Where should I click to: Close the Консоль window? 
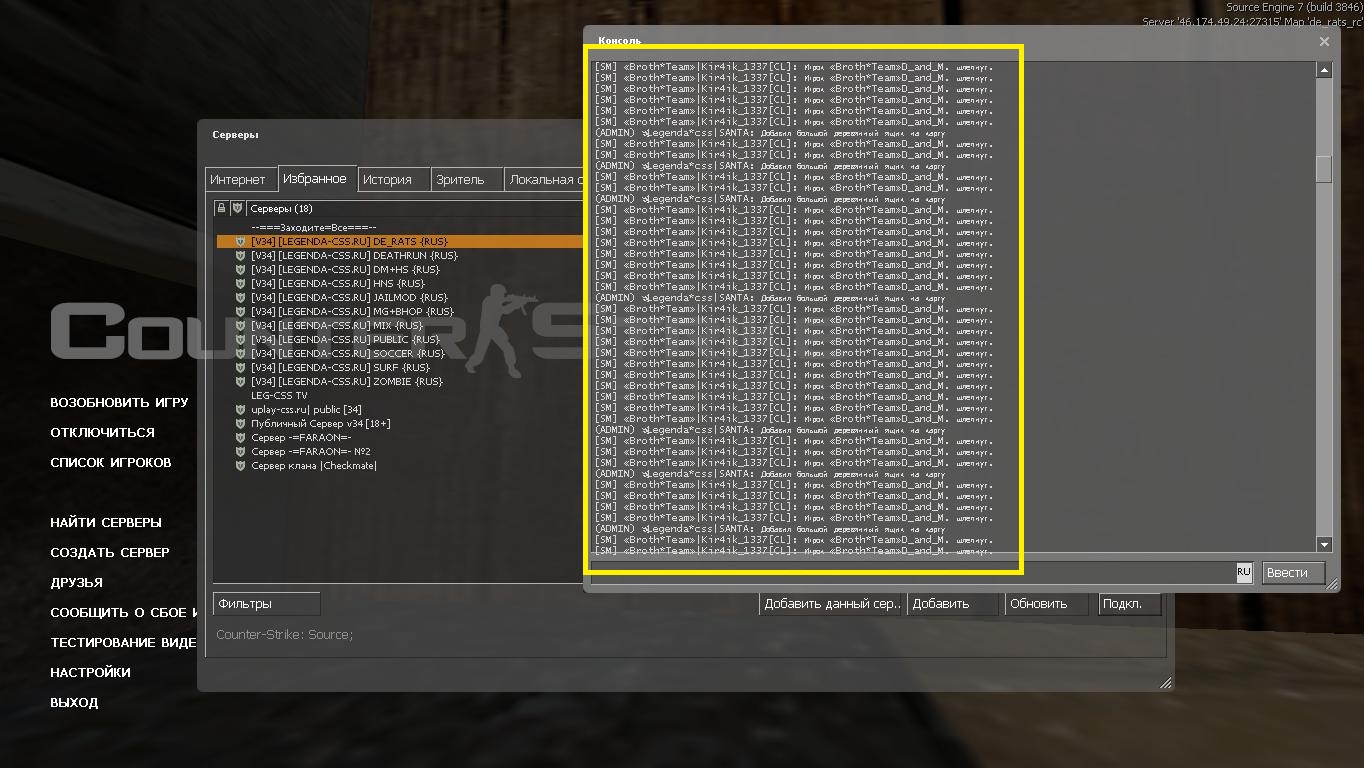coord(1324,42)
